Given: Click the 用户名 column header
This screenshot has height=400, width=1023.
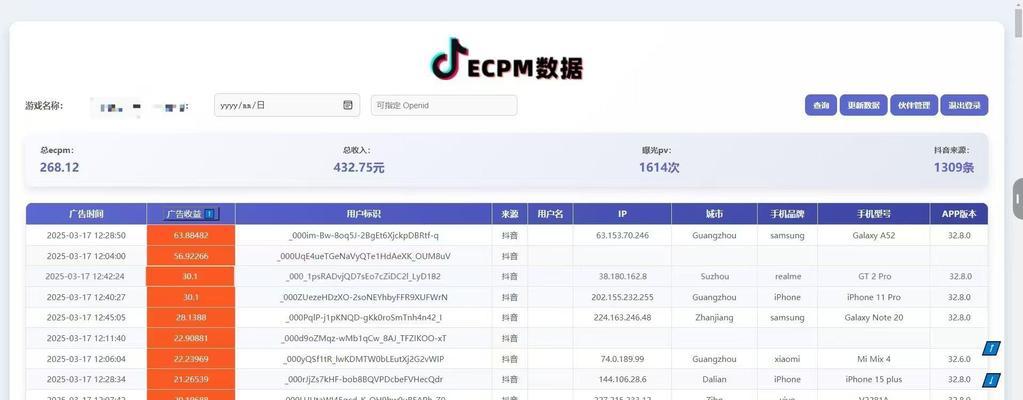Looking at the screenshot, I should [x=550, y=214].
